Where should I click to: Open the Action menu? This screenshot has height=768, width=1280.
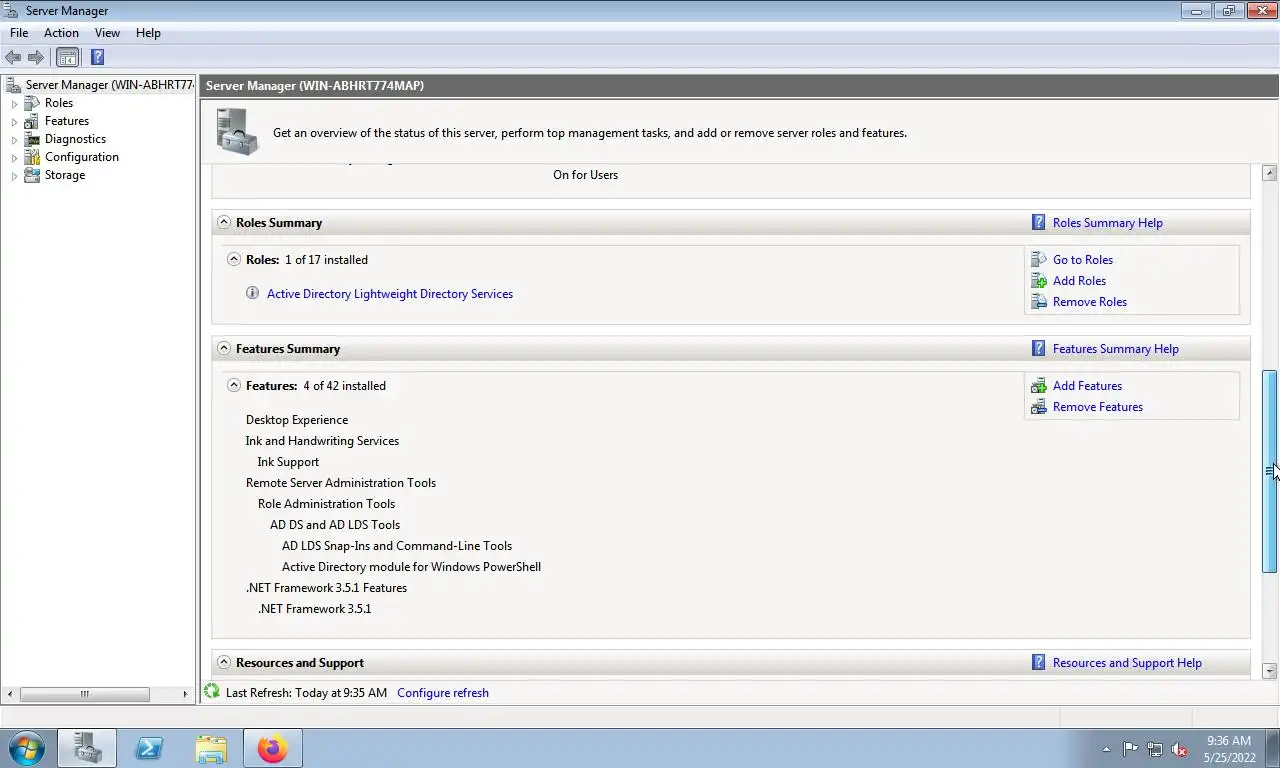pyautogui.click(x=61, y=33)
